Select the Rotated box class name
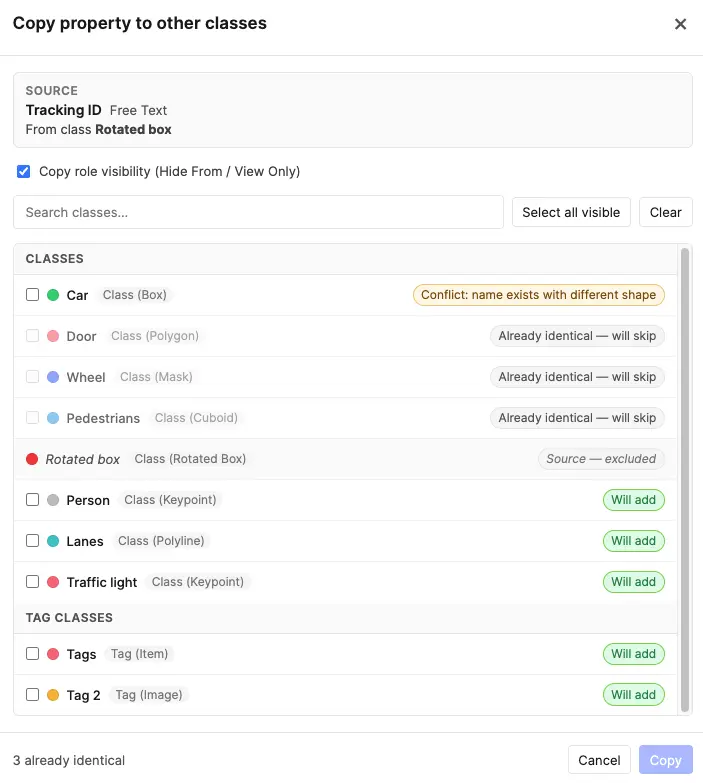This screenshot has height=783, width=703. [x=83, y=459]
